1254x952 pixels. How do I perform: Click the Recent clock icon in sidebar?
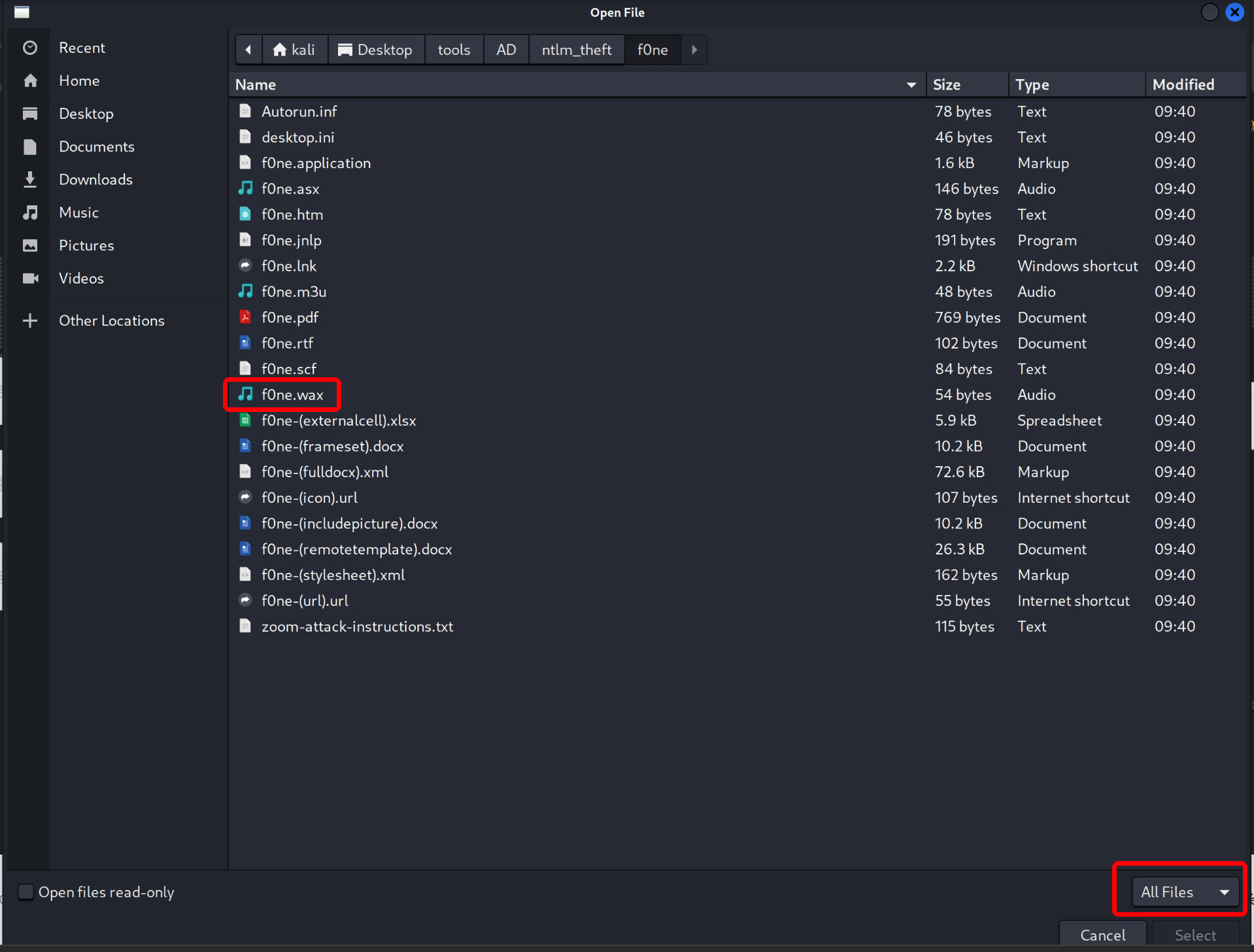click(30, 48)
